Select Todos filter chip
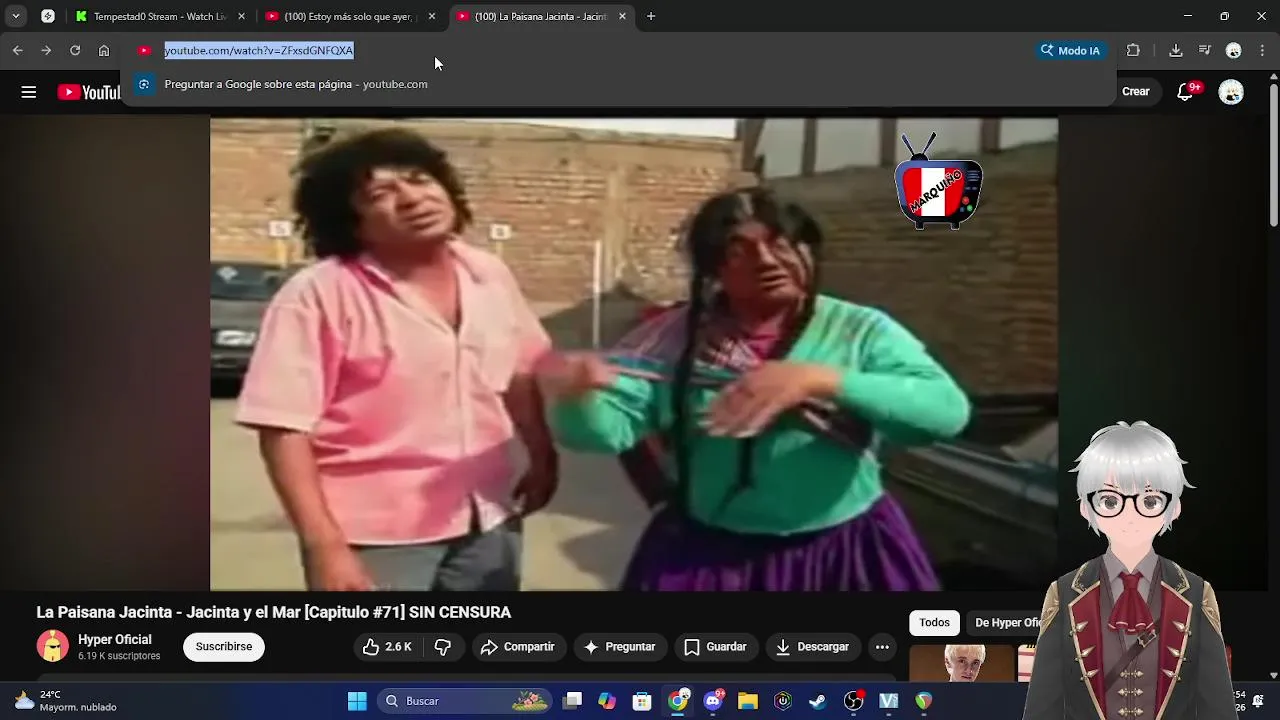Image resolution: width=1280 pixels, height=720 pixels. pyautogui.click(x=934, y=622)
